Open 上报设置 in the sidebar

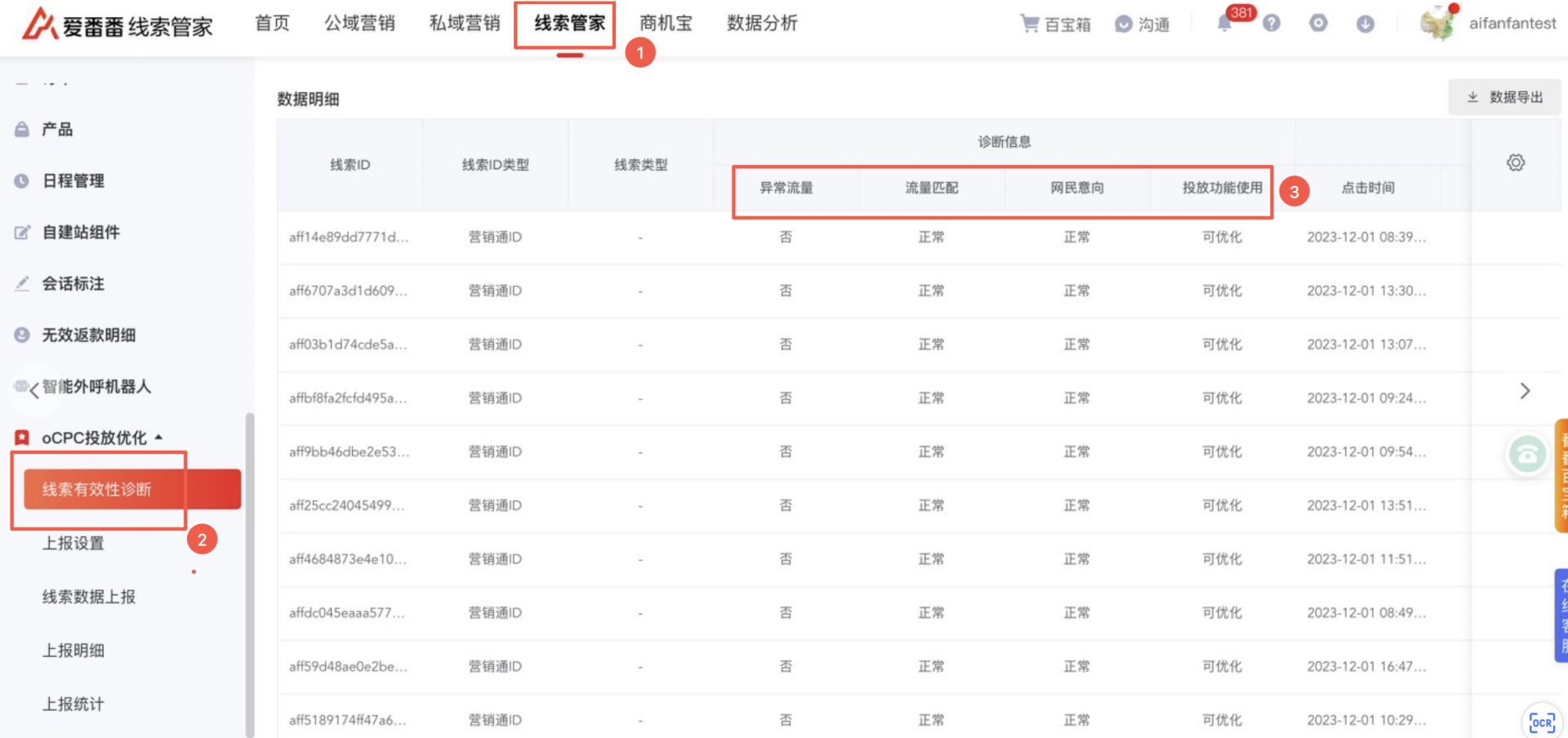[x=73, y=544]
